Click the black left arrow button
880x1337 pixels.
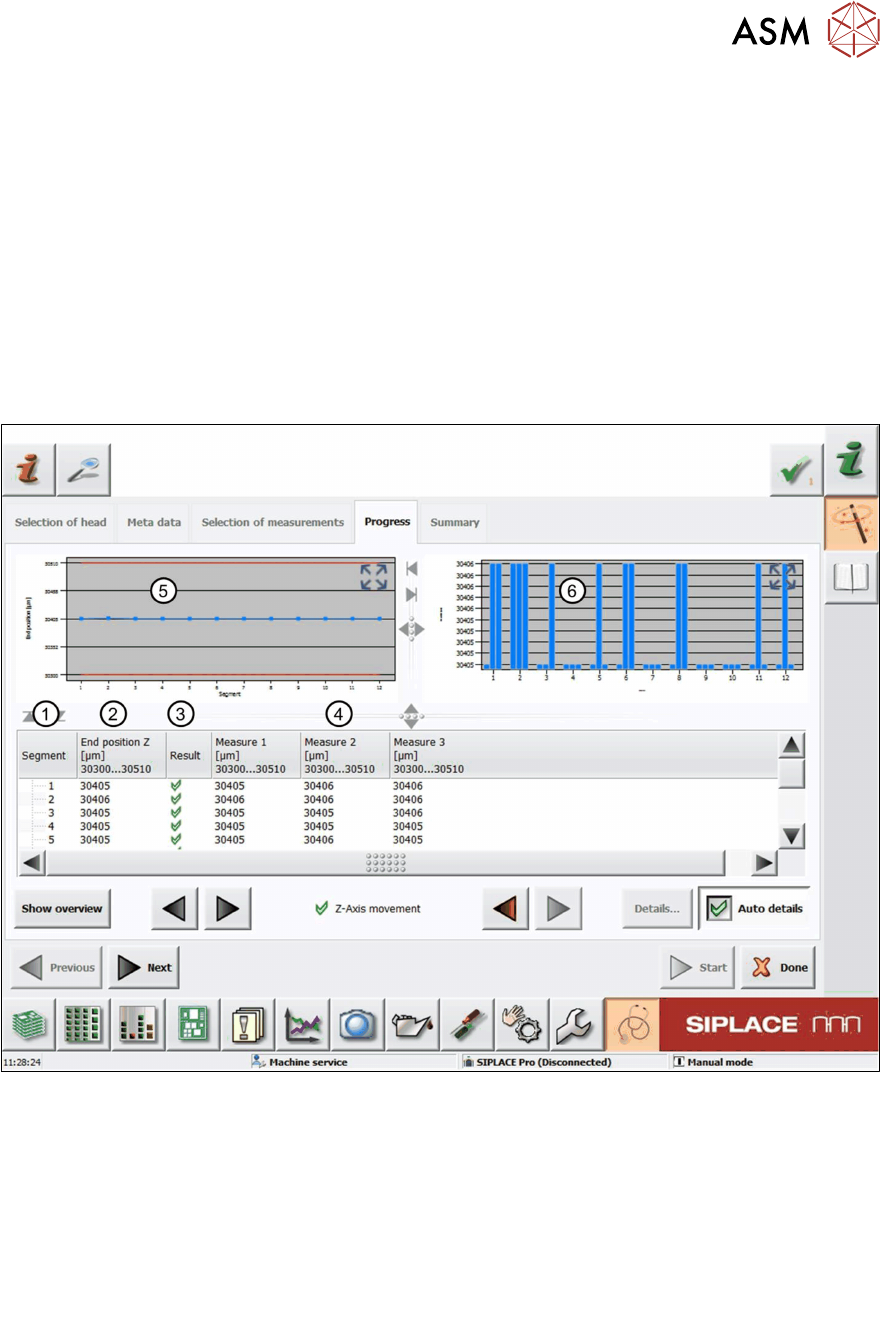[174, 908]
